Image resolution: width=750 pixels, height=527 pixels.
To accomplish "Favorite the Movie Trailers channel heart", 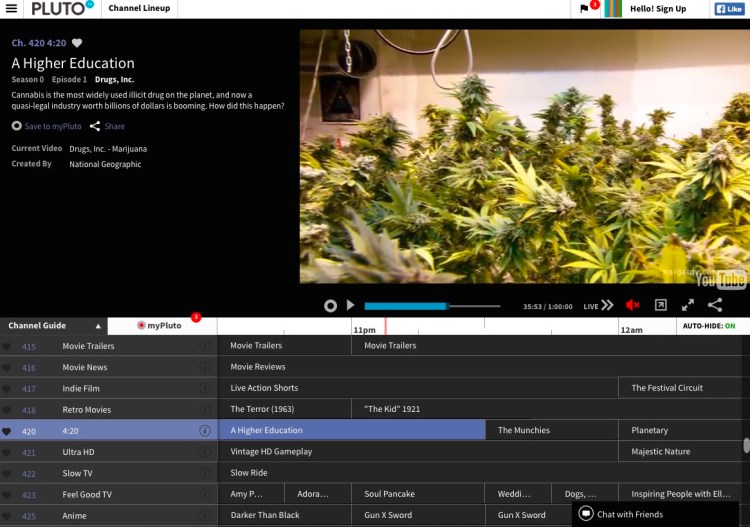I will pyautogui.click(x=6, y=346).
